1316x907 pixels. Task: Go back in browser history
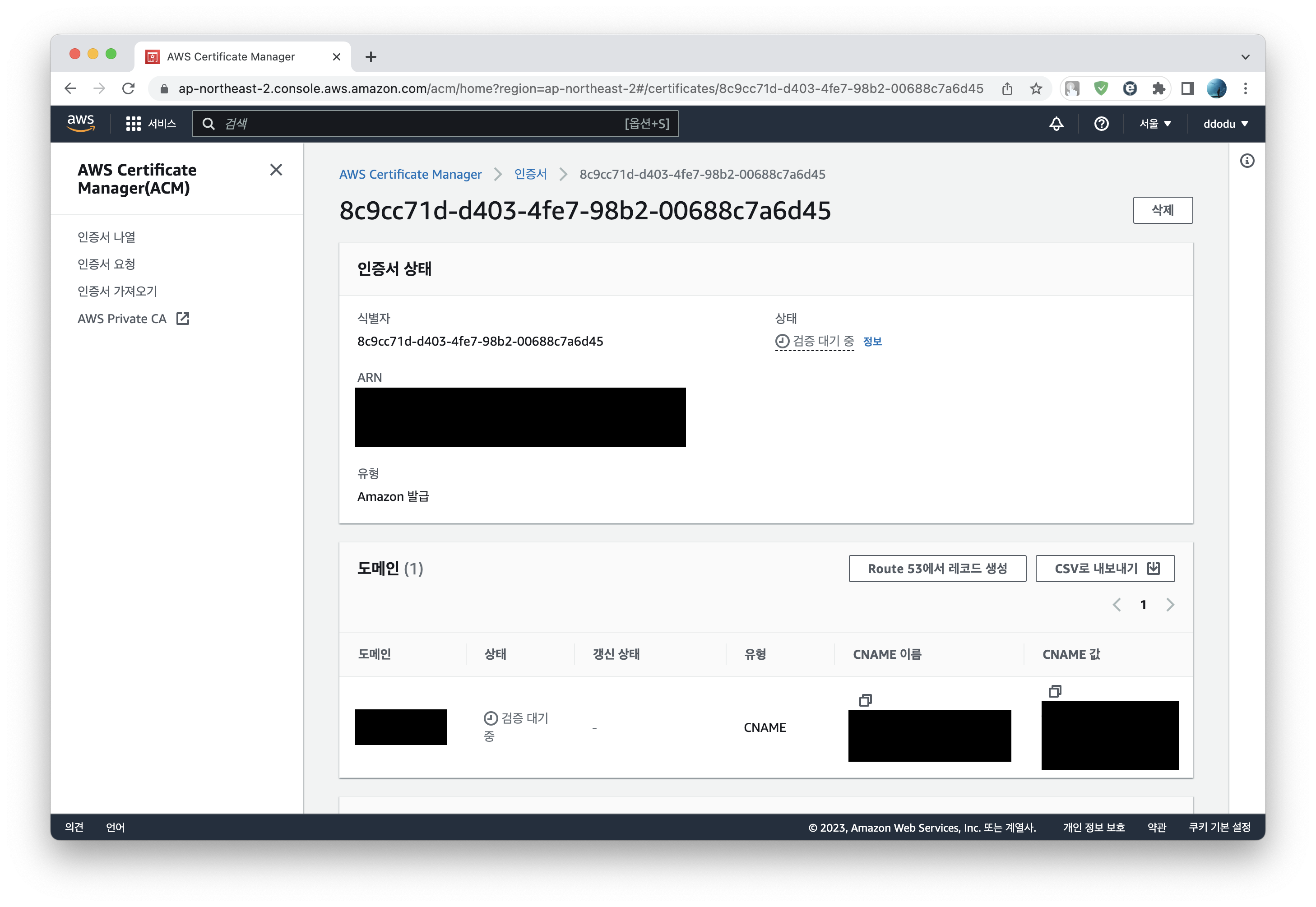70,88
